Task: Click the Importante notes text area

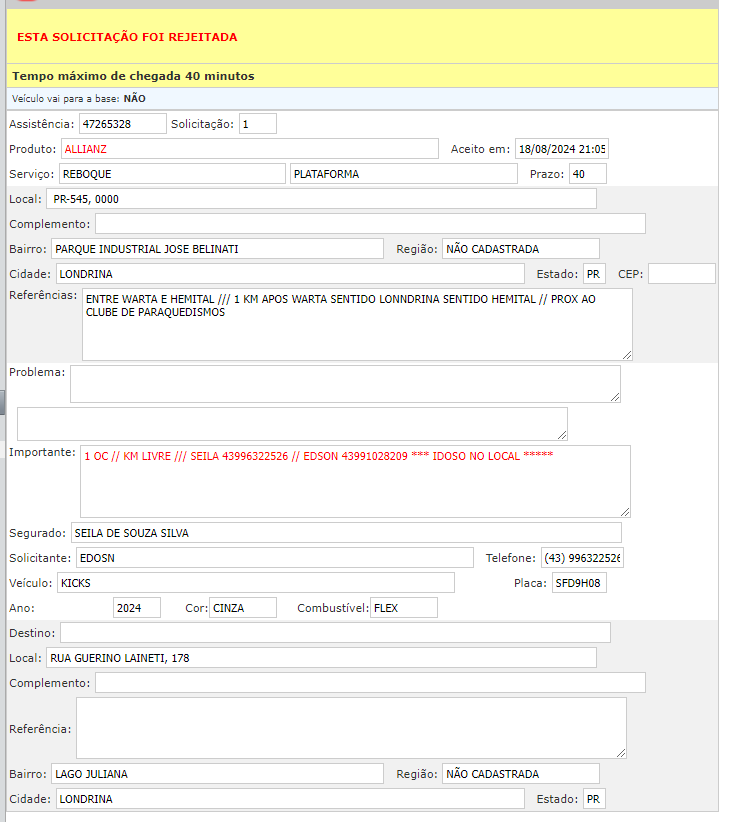Action: 355,481
